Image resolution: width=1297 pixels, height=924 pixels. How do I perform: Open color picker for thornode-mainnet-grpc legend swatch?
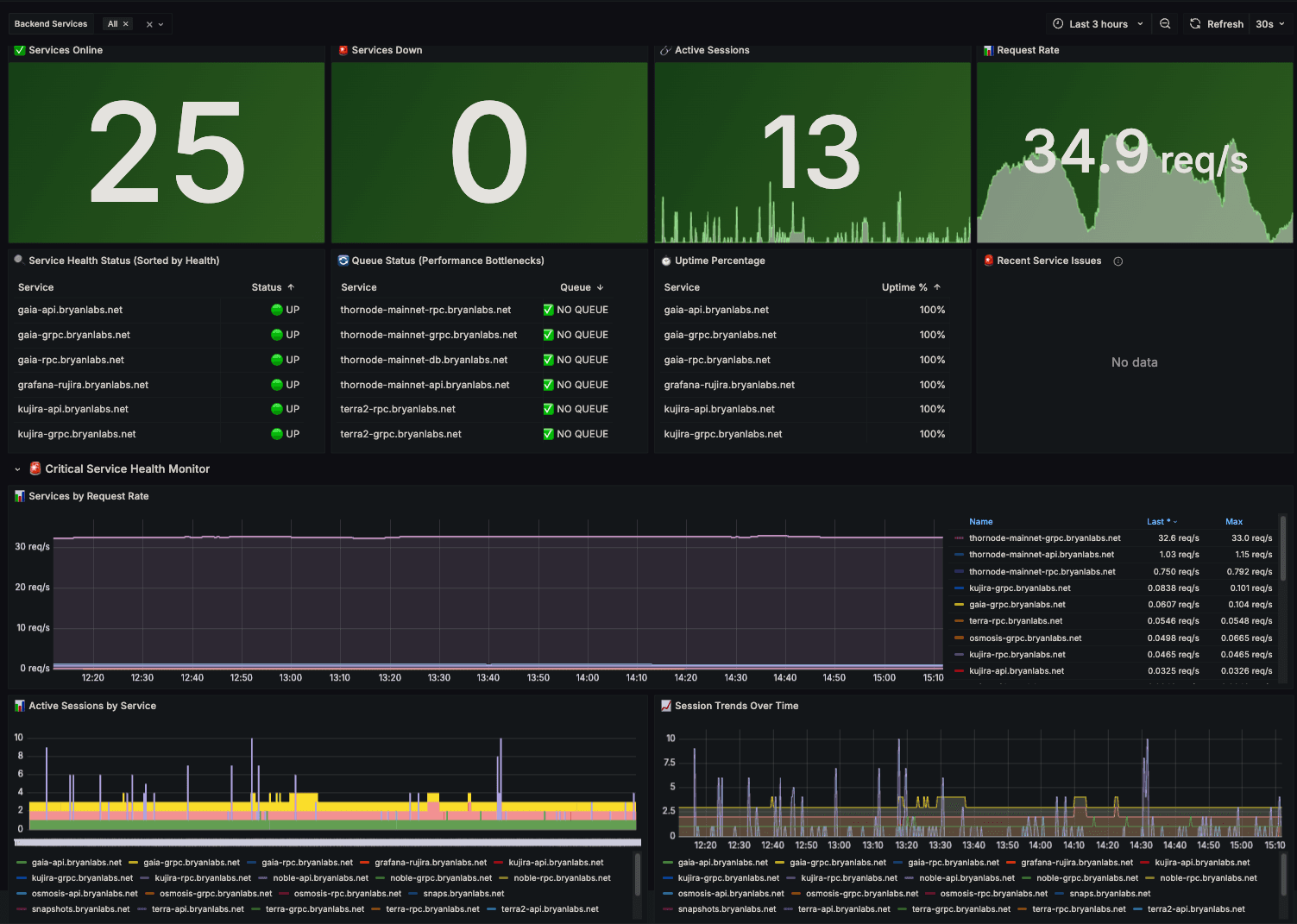pyautogui.click(x=959, y=538)
